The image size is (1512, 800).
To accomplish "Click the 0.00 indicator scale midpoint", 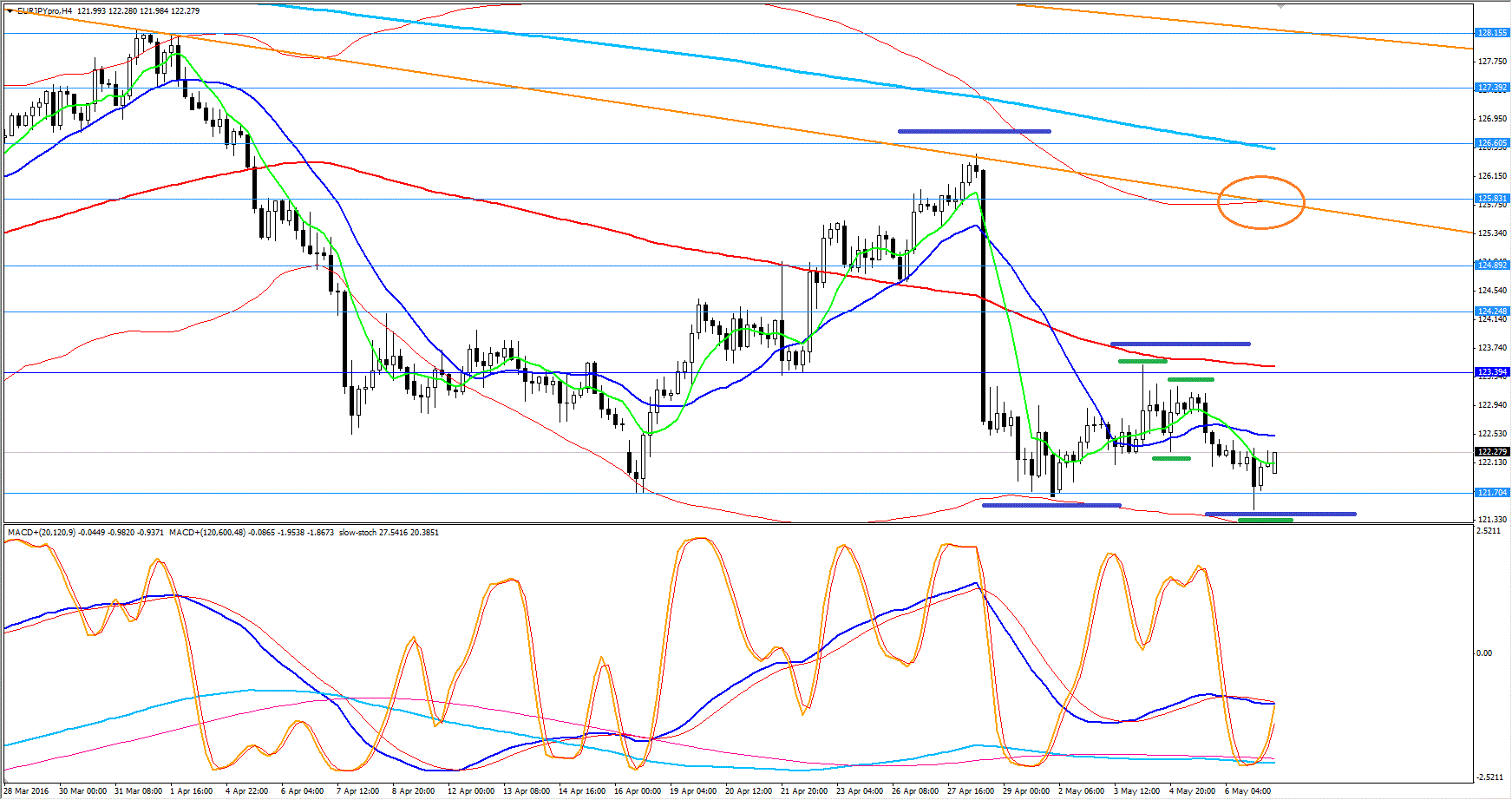I will tap(1484, 653).
